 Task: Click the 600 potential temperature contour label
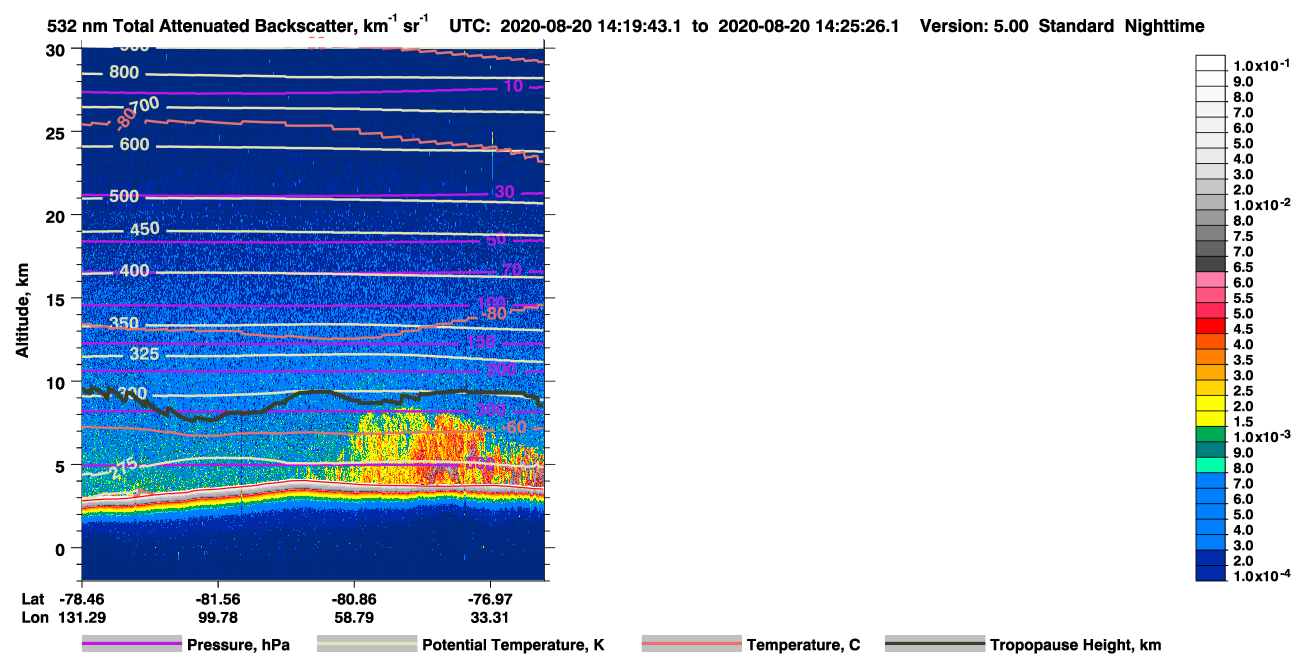click(134, 144)
